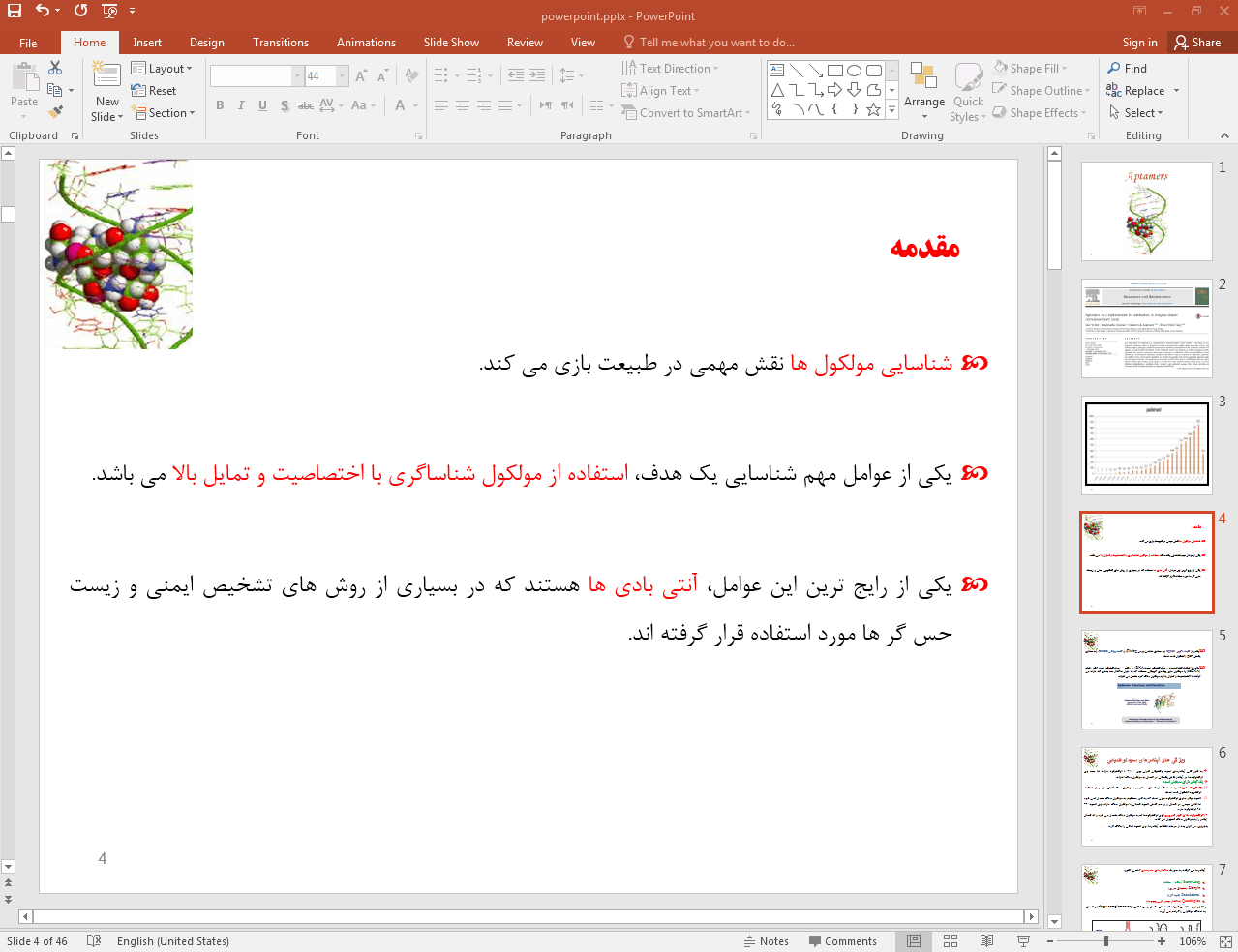Toggle Italic text formatting
Viewport: 1238px width, 952px height.
(x=241, y=105)
